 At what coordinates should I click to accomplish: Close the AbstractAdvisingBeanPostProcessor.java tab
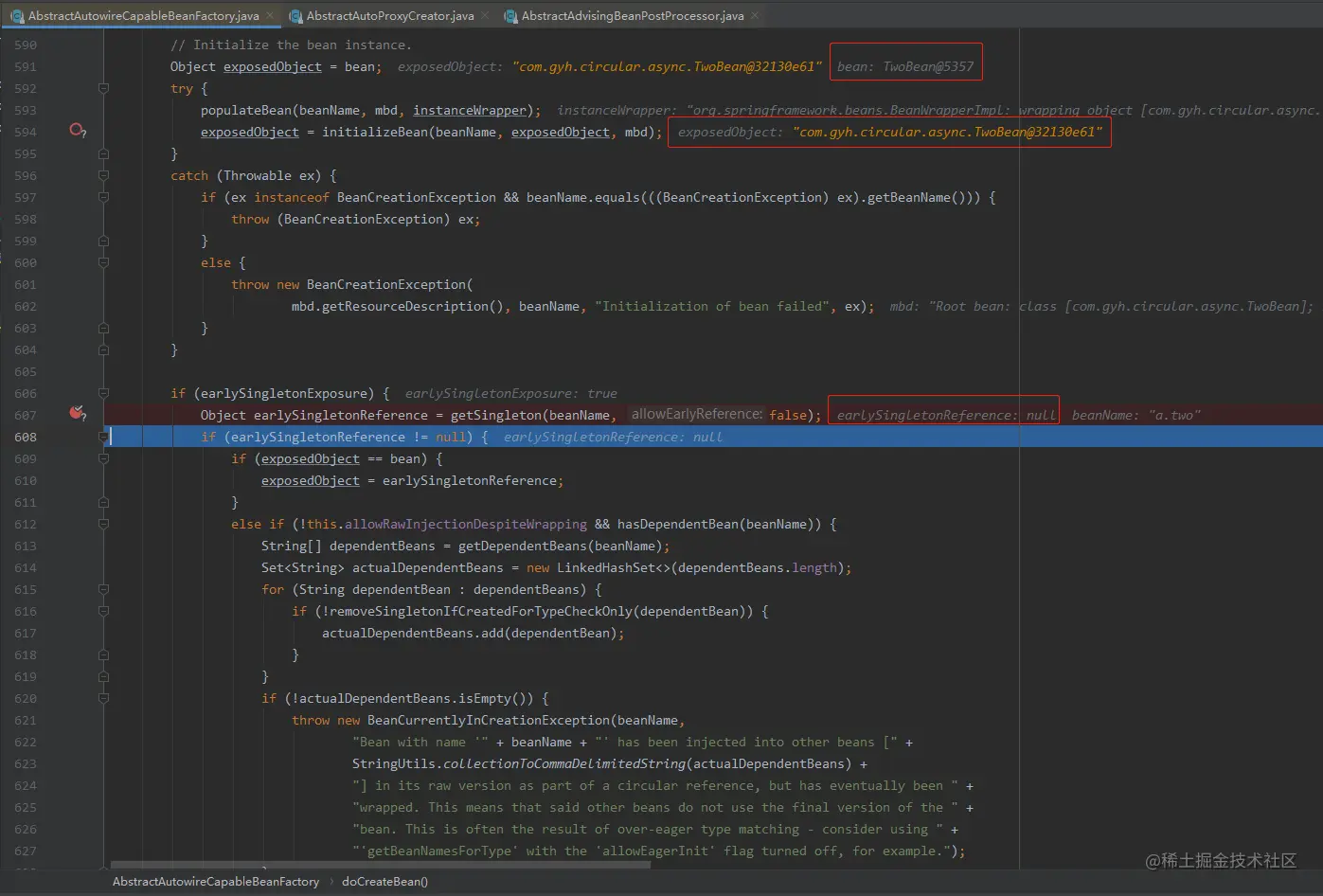[755, 16]
